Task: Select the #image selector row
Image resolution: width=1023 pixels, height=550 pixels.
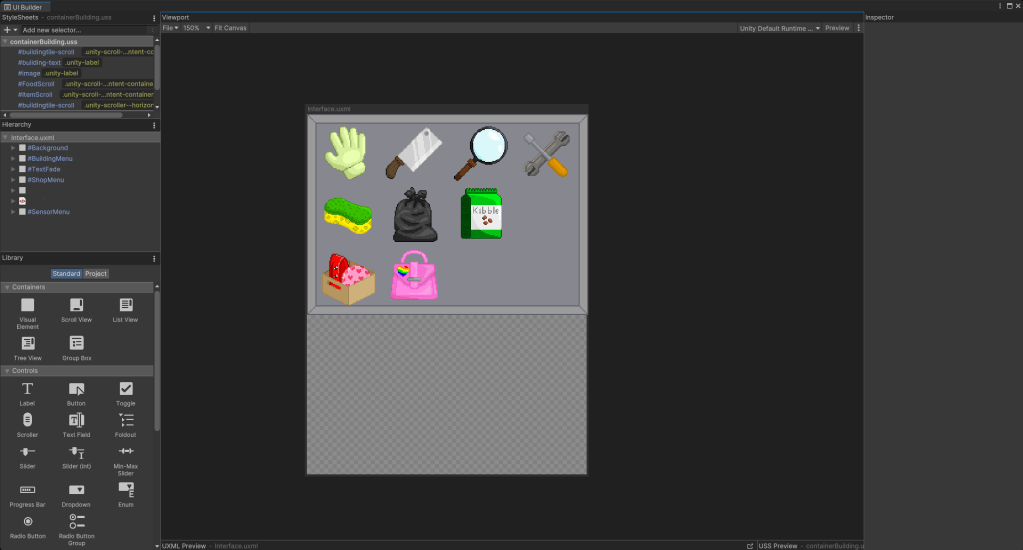Action: (x=78, y=73)
